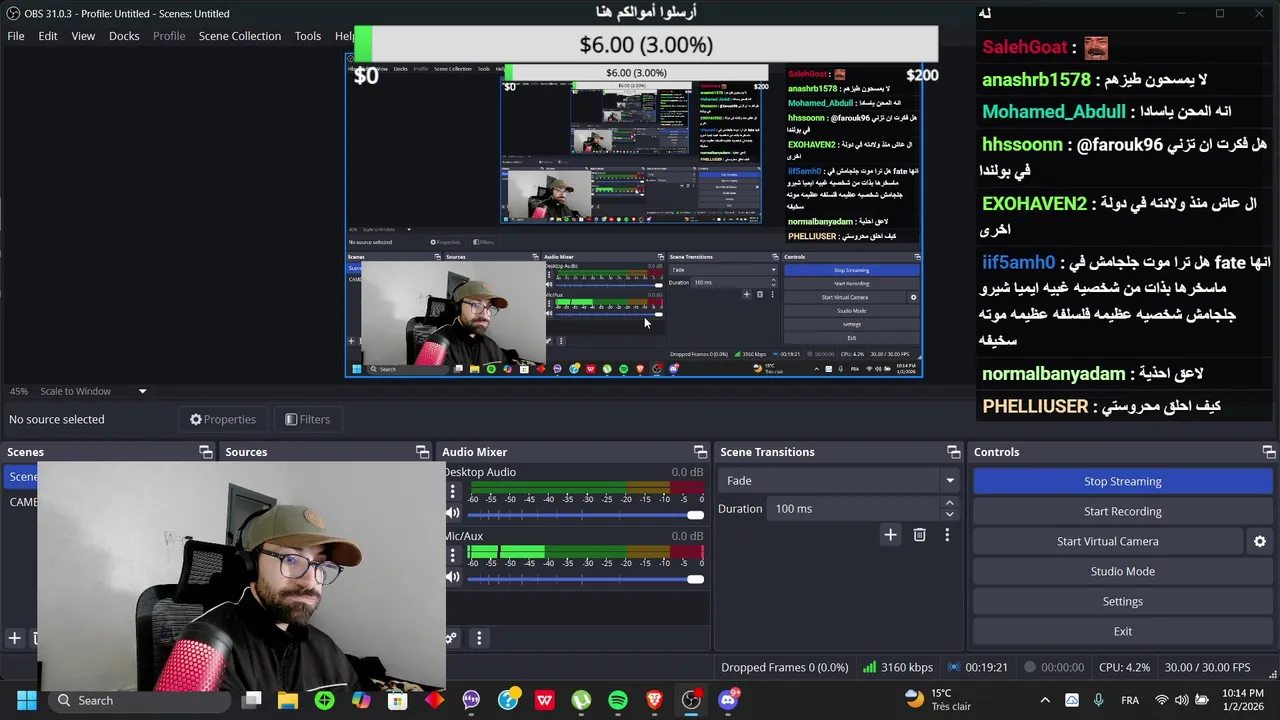Open Advanced Audio Properties gear icon

tap(452, 638)
